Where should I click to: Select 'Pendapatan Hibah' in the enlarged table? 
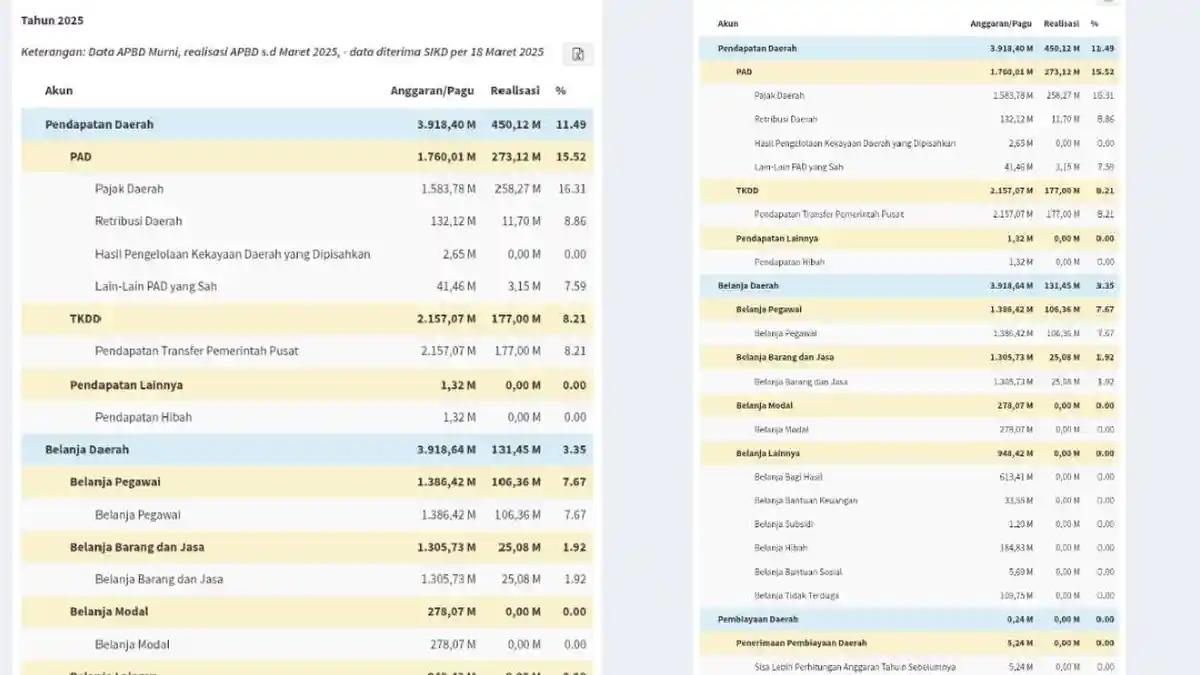tap(143, 417)
